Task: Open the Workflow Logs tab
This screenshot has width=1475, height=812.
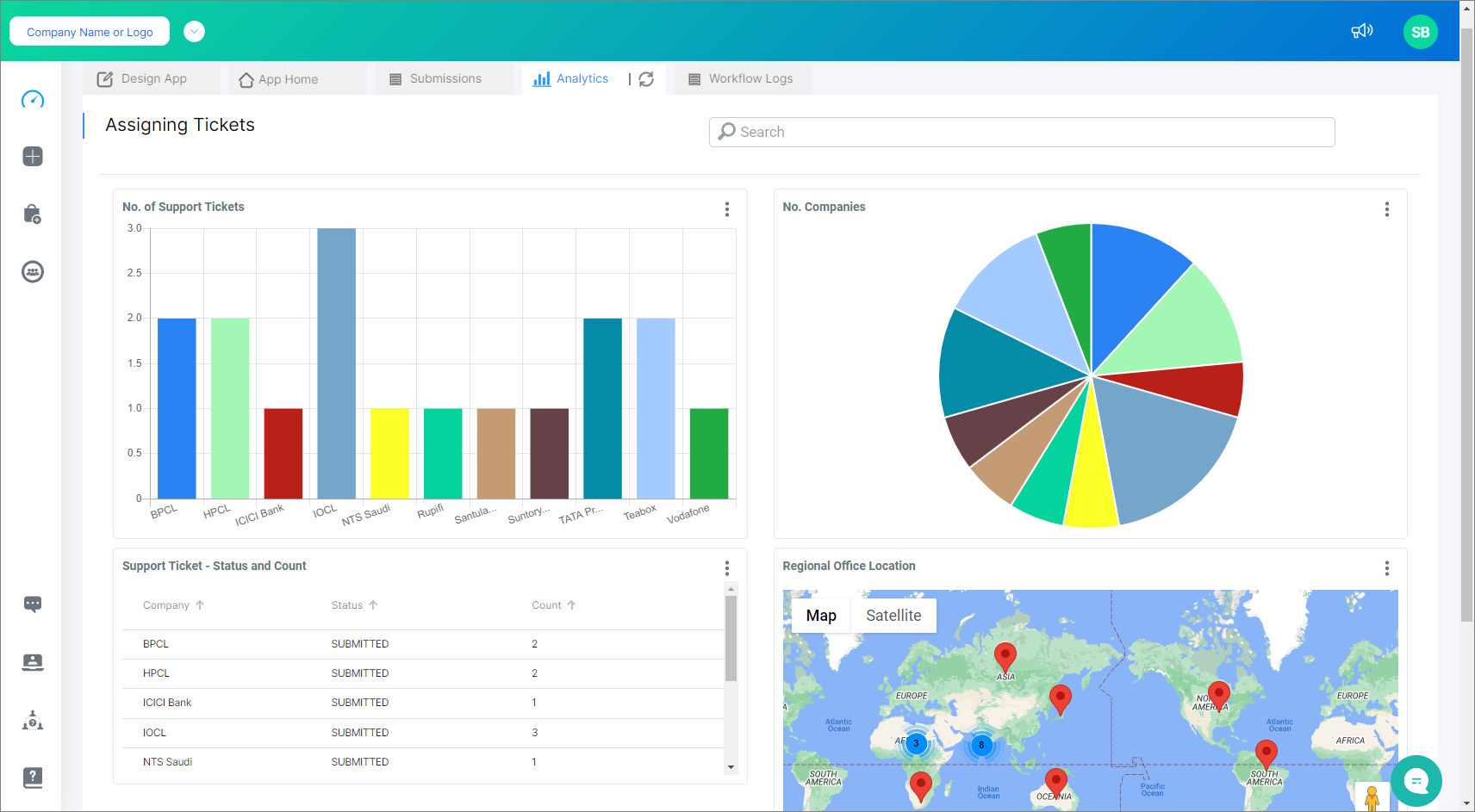Action: [742, 79]
